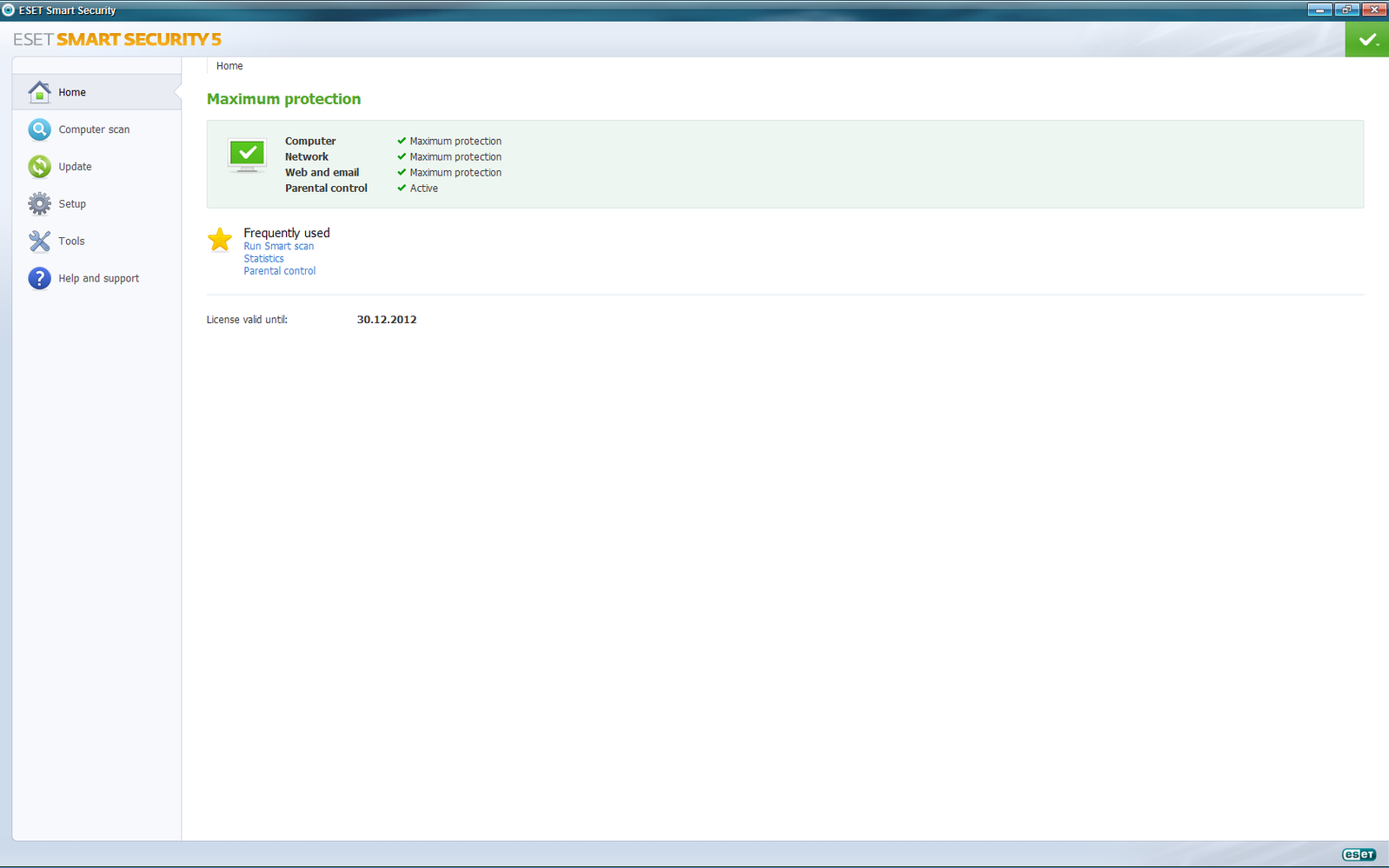Image resolution: width=1389 pixels, height=868 pixels.
Task: Open the Statistics link
Action: (x=263, y=259)
